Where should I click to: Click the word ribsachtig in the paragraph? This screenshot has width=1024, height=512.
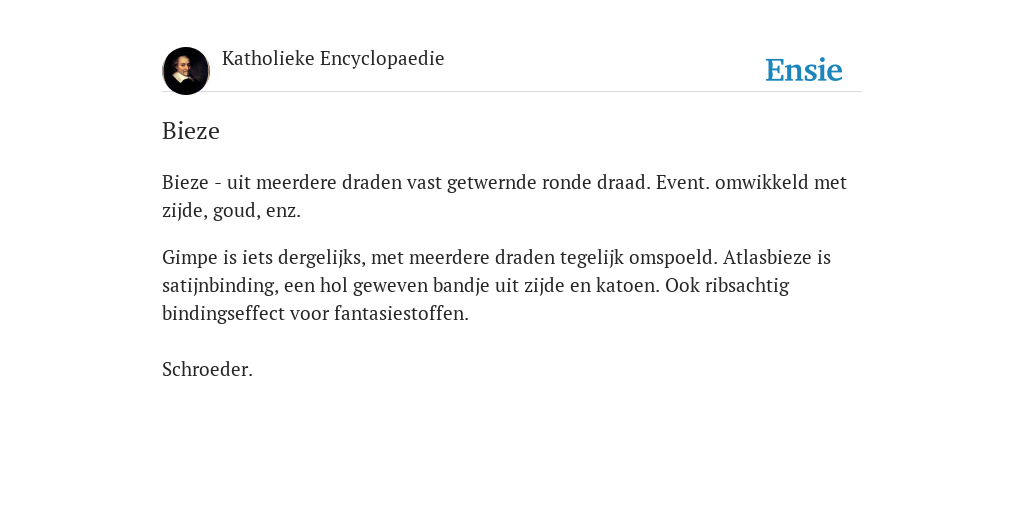(746, 286)
